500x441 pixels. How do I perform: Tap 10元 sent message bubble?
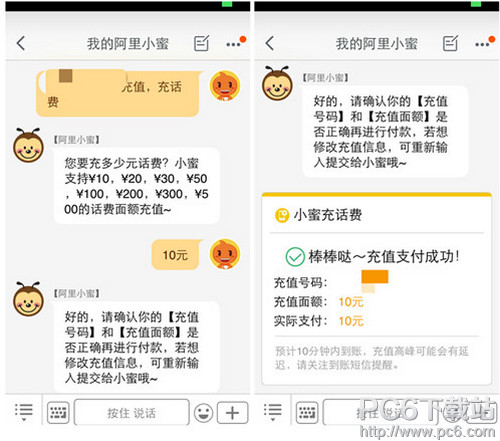click(176, 255)
